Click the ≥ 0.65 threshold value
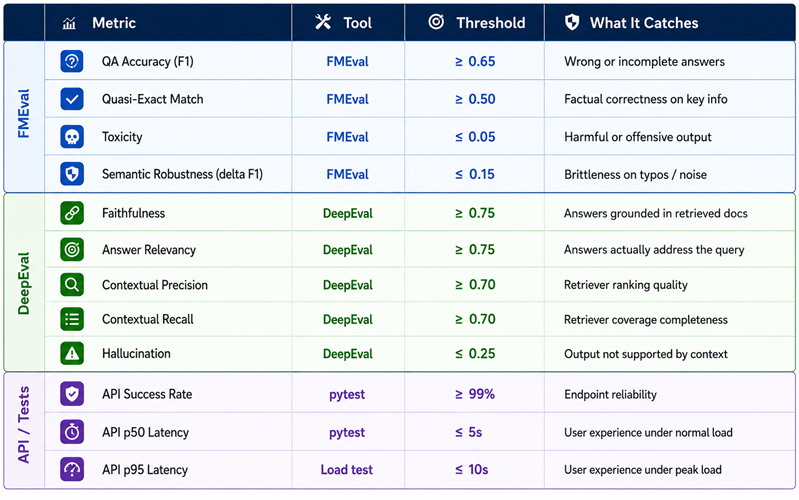Viewport: 799px width, 500px height. (475, 62)
